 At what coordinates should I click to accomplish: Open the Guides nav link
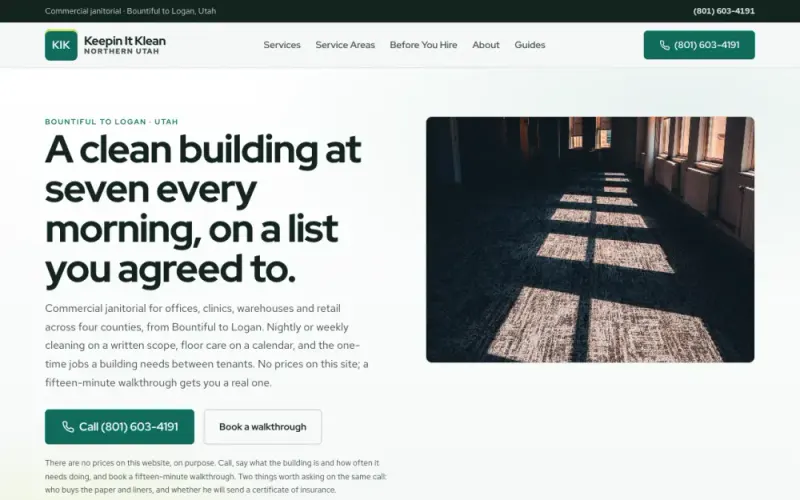pos(530,45)
